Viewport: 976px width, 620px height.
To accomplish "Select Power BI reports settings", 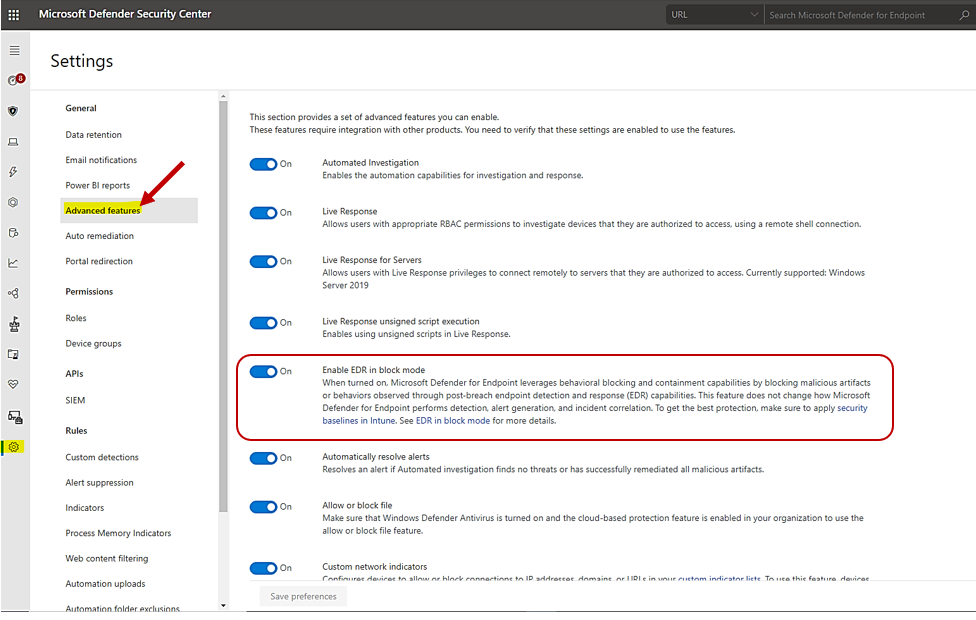I will point(98,186).
